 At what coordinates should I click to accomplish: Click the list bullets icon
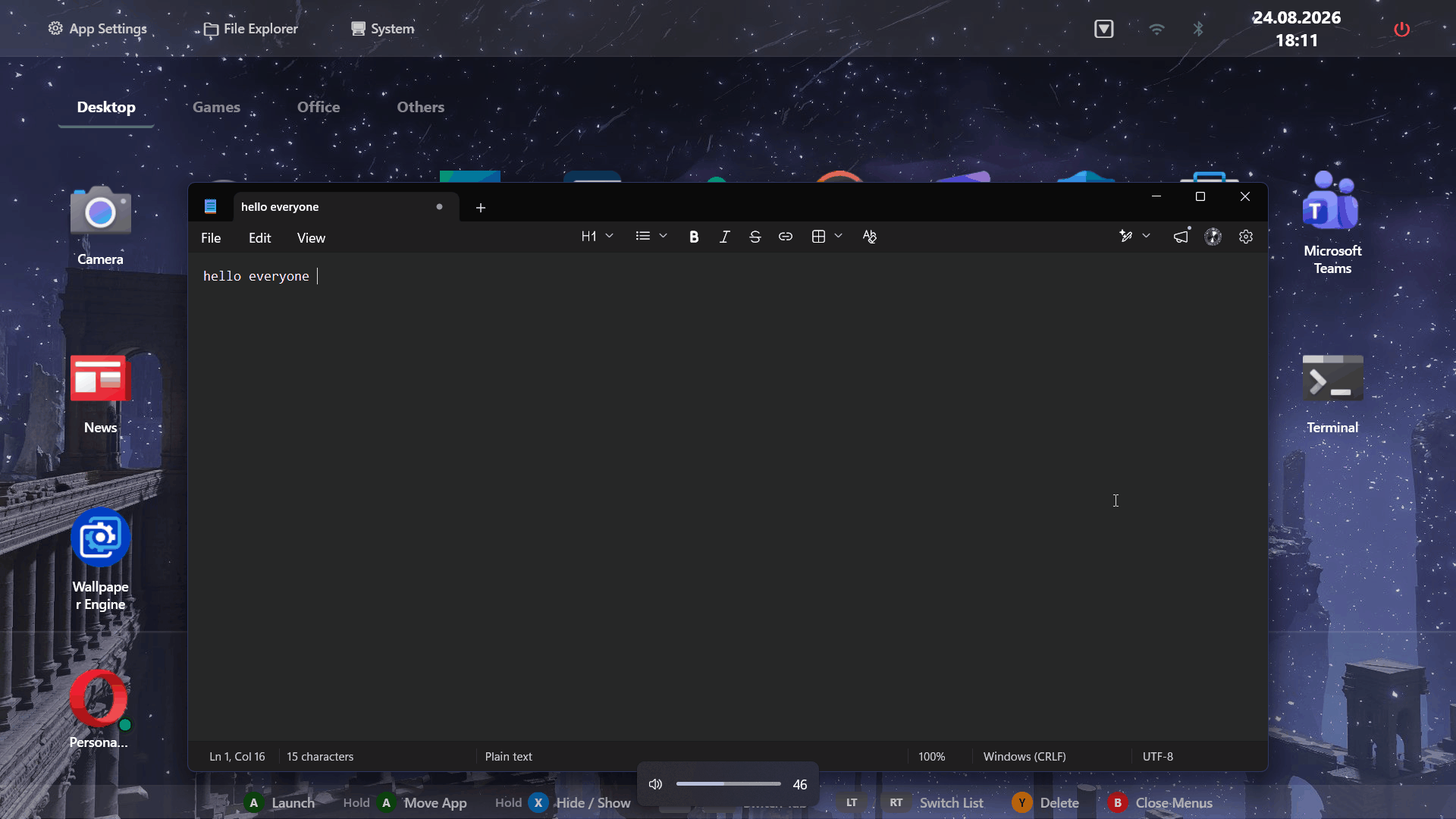(x=643, y=237)
